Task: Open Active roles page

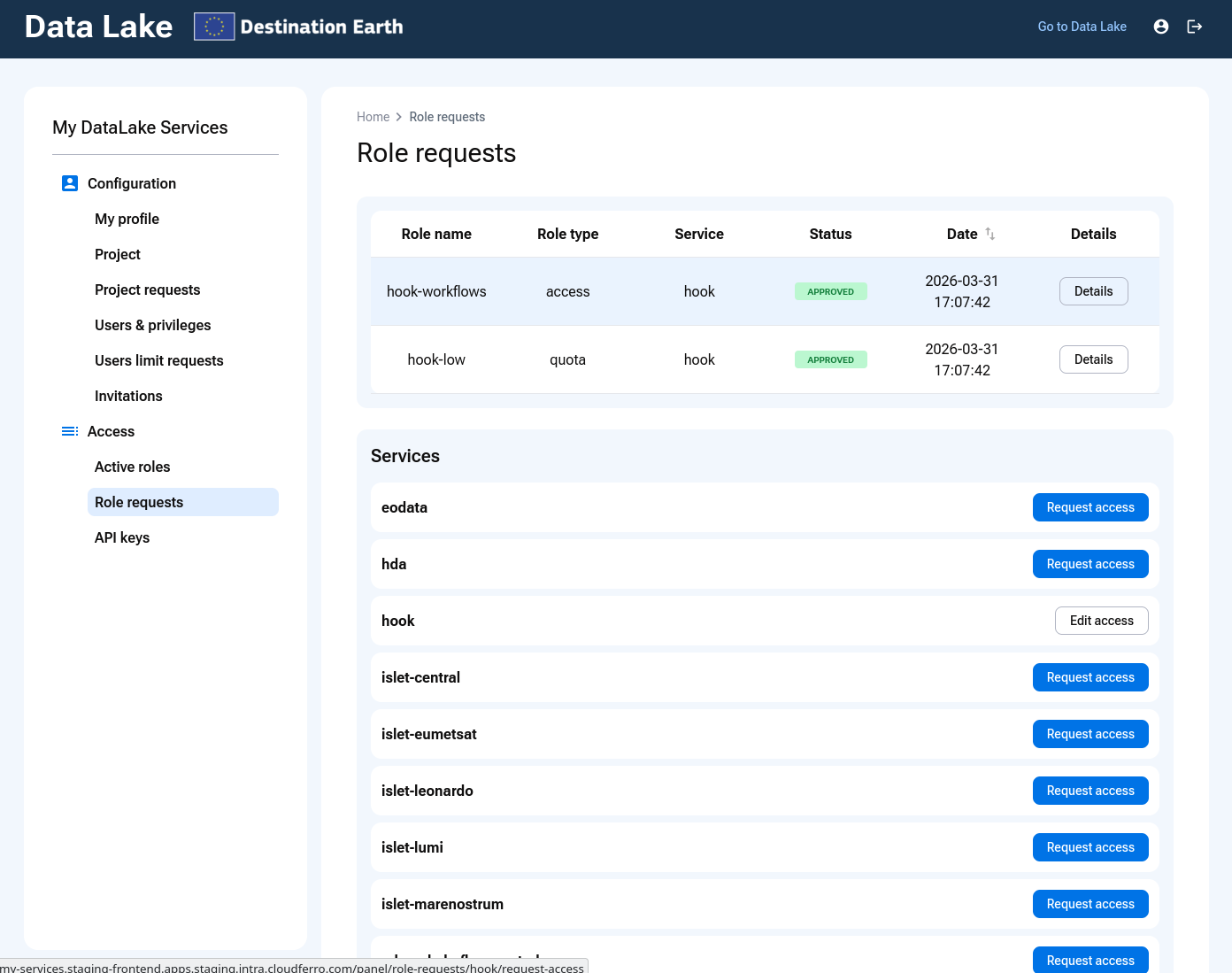Action: (x=133, y=467)
